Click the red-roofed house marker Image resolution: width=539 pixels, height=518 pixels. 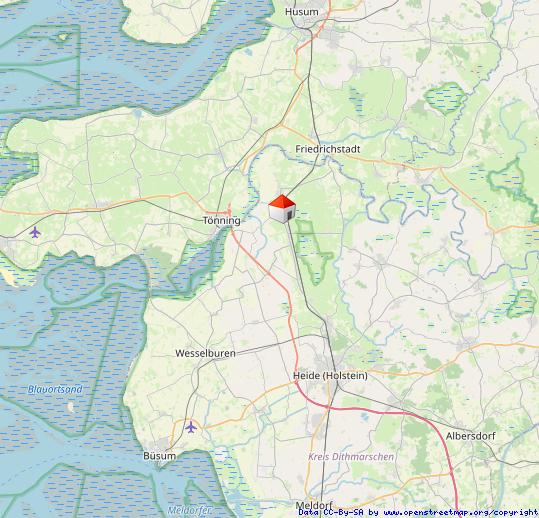(282, 209)
